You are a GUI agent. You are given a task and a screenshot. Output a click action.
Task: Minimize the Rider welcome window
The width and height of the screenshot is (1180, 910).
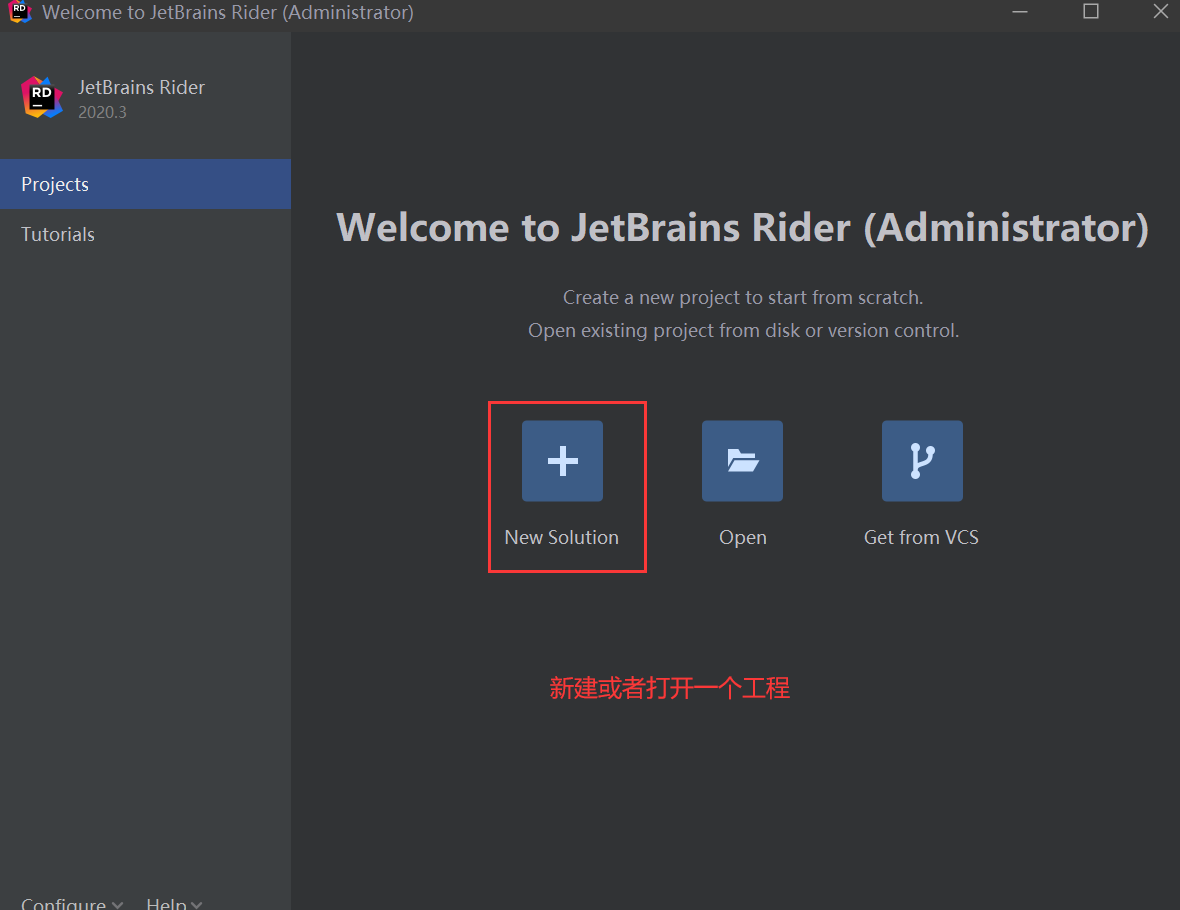coord(1019,12)
